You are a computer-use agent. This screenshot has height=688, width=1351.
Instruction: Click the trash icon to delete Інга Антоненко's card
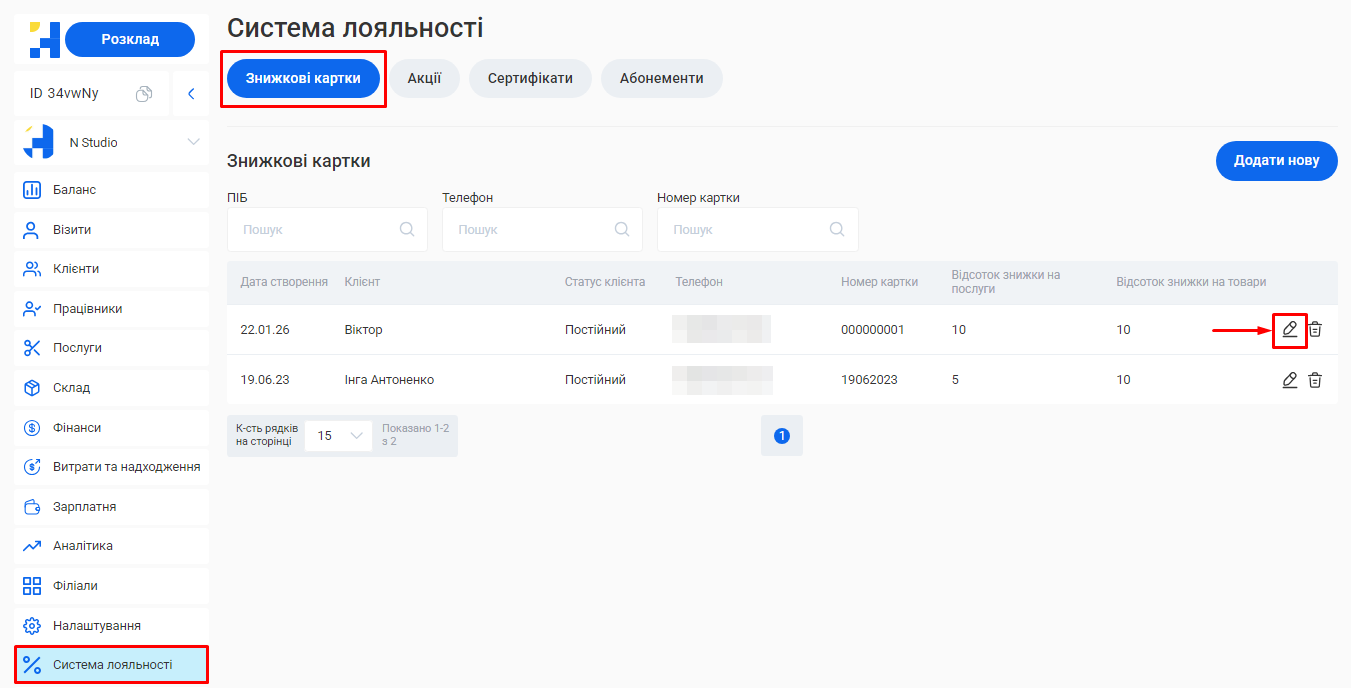[1316, 379]
